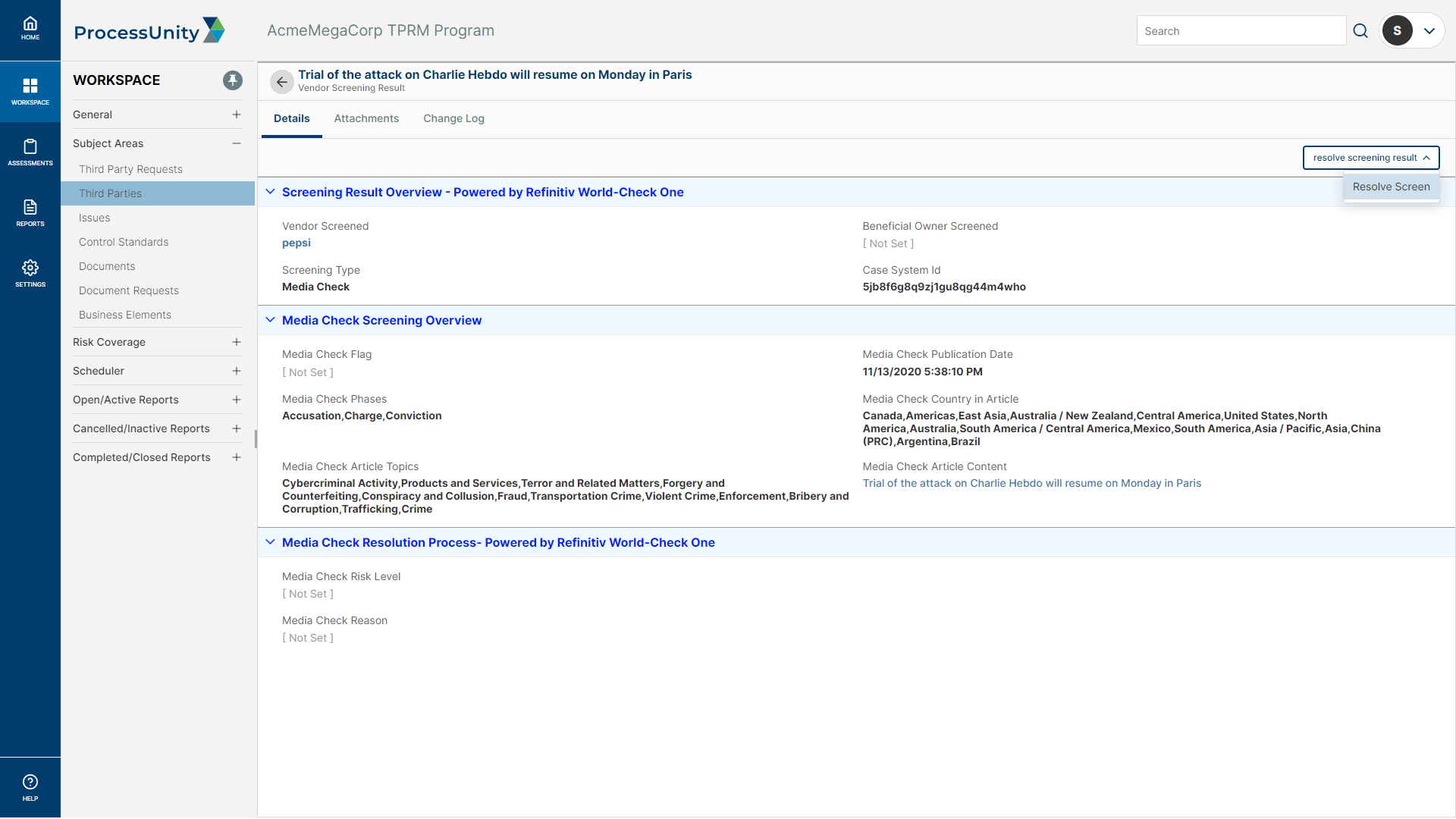The image size is (1456, 819).
Task: Click the Accusation,Charge,Conviction phases value
Action: (362, 416)
